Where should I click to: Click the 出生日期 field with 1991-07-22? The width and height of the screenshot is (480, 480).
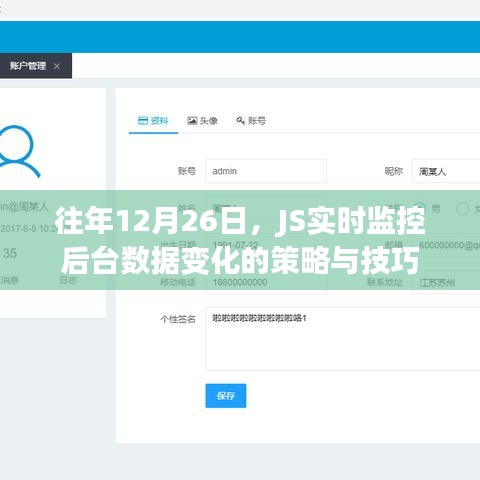coord(266,246)
